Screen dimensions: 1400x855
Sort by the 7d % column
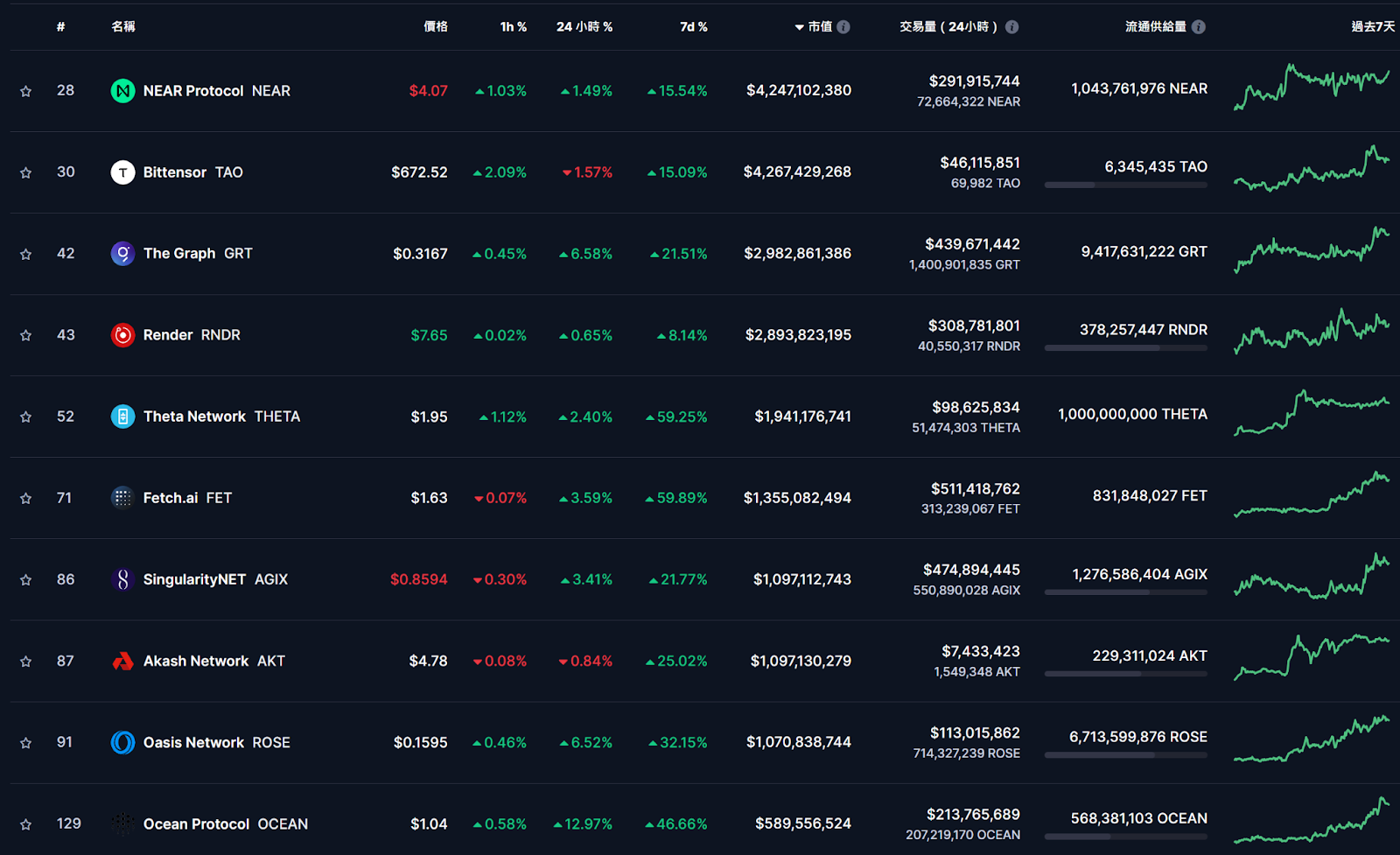tap(694, 27)
